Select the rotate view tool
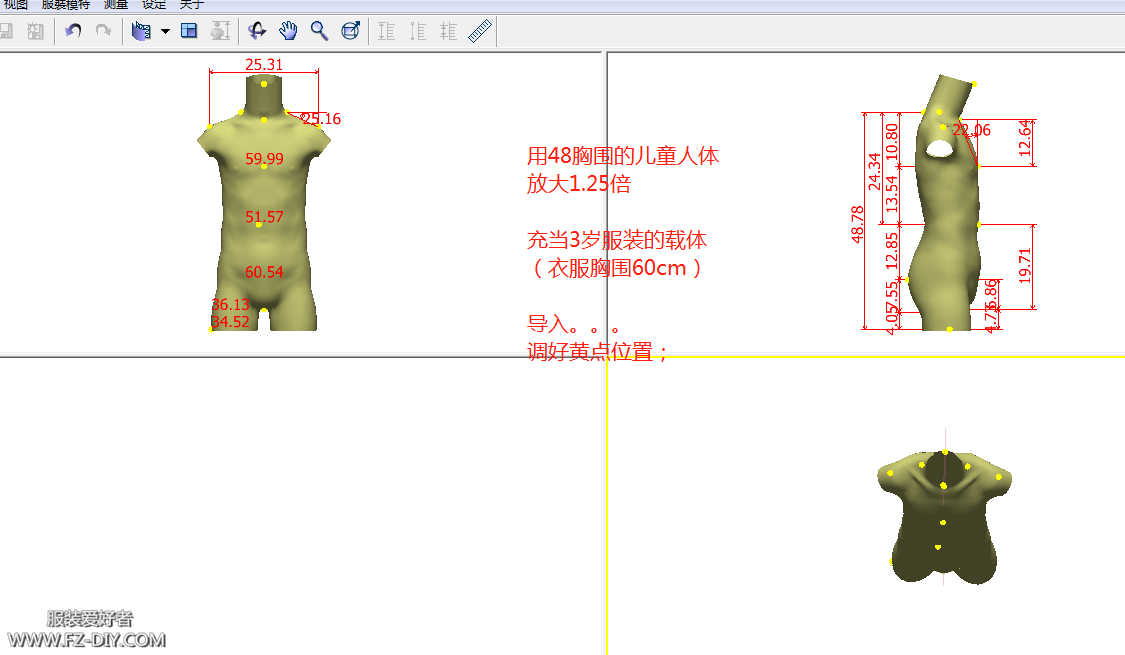This screenshot has width=1125, height=655. point(257,31)
